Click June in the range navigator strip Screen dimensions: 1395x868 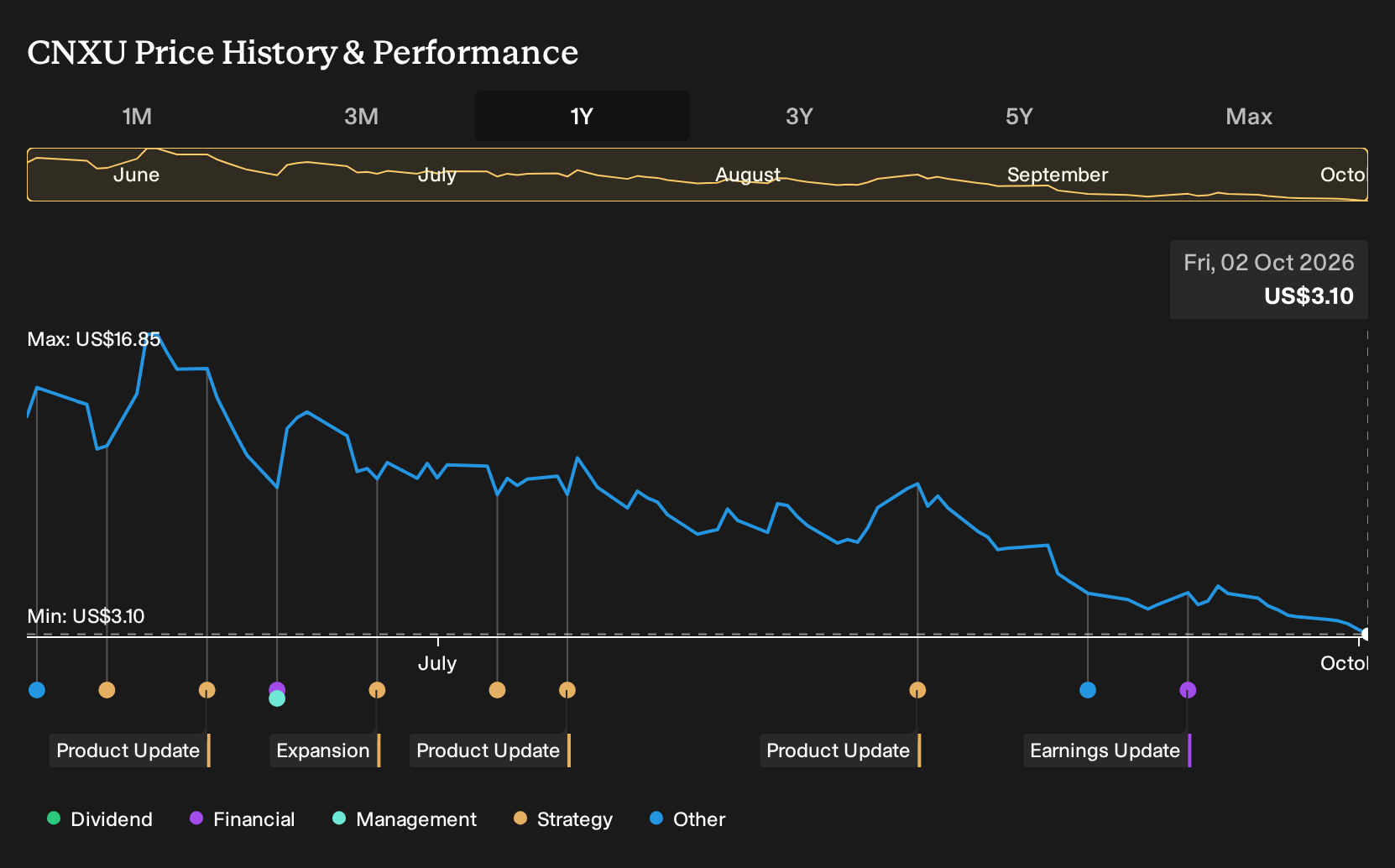(136, 175)
